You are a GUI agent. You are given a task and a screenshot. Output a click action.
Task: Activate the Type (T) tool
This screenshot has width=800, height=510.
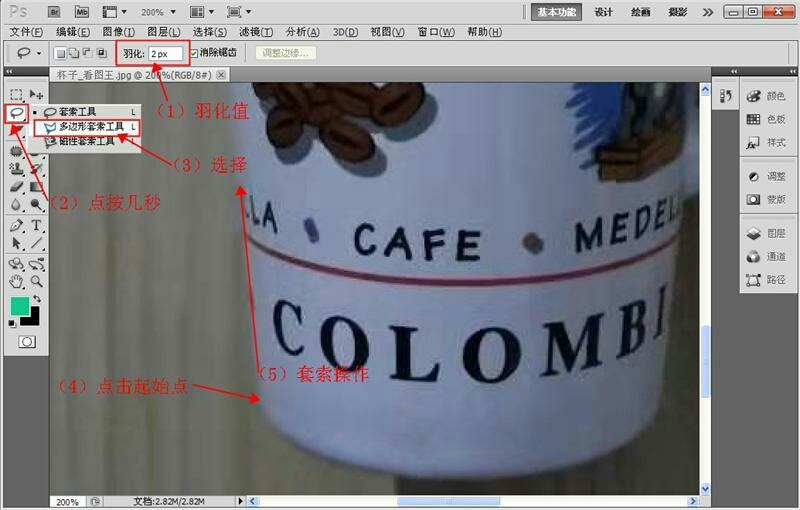click(x=36, y=225)
